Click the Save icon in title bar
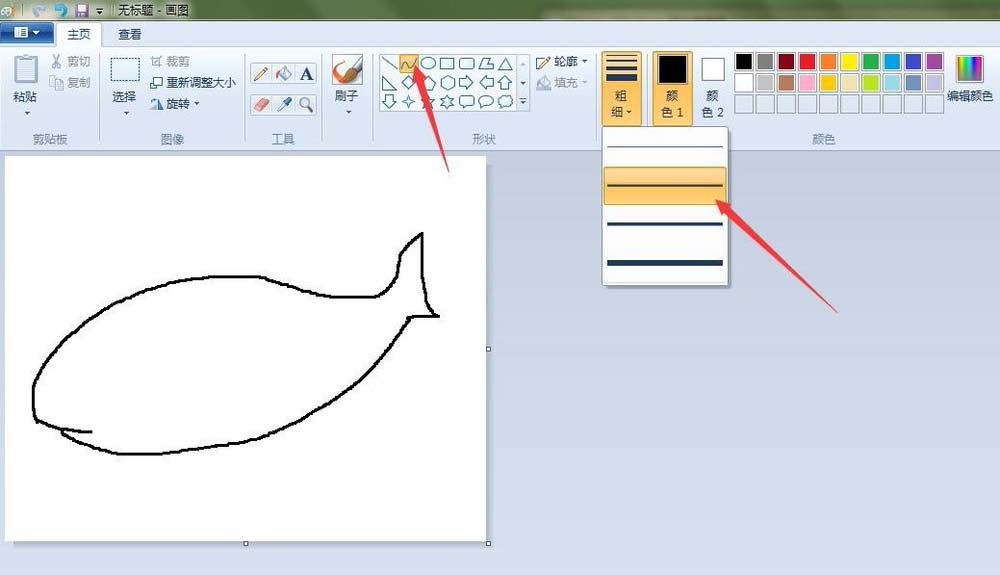This screenshot has width=1000, height=575. pos(82,10)
